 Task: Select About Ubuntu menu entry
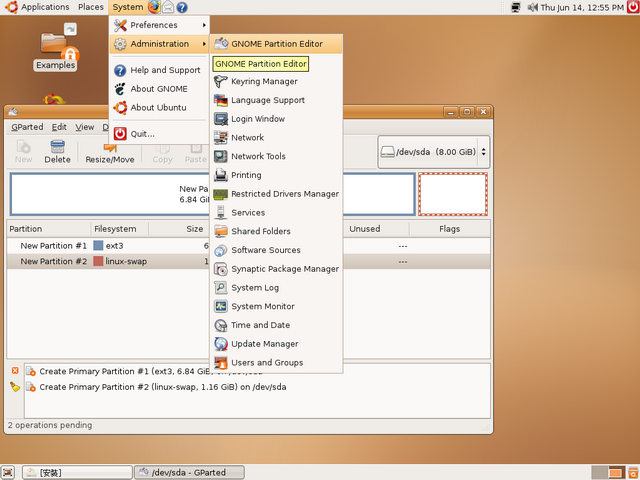tap(160, 107)
